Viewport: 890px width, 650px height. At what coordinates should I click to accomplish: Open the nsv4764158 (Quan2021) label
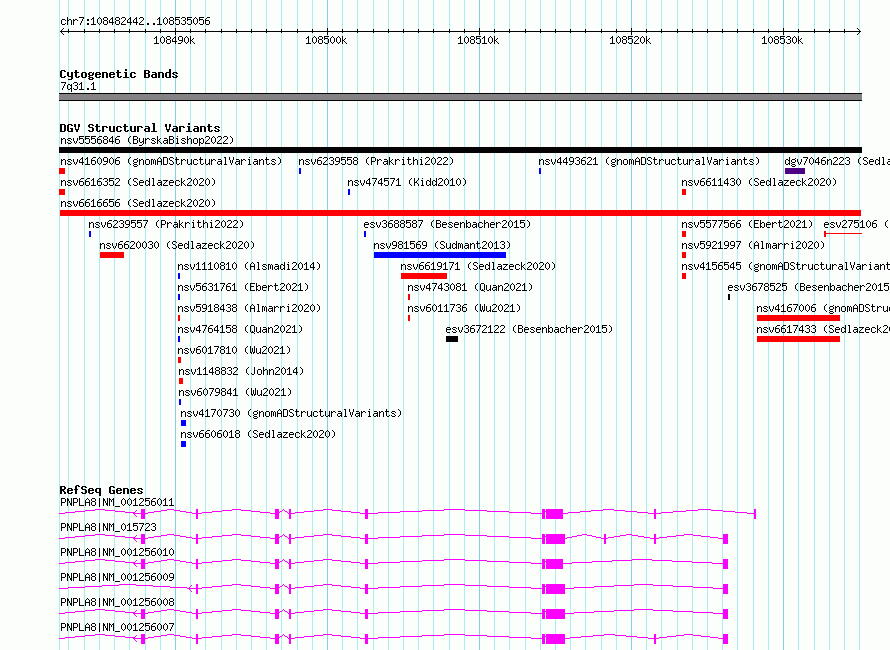[240, 329]
